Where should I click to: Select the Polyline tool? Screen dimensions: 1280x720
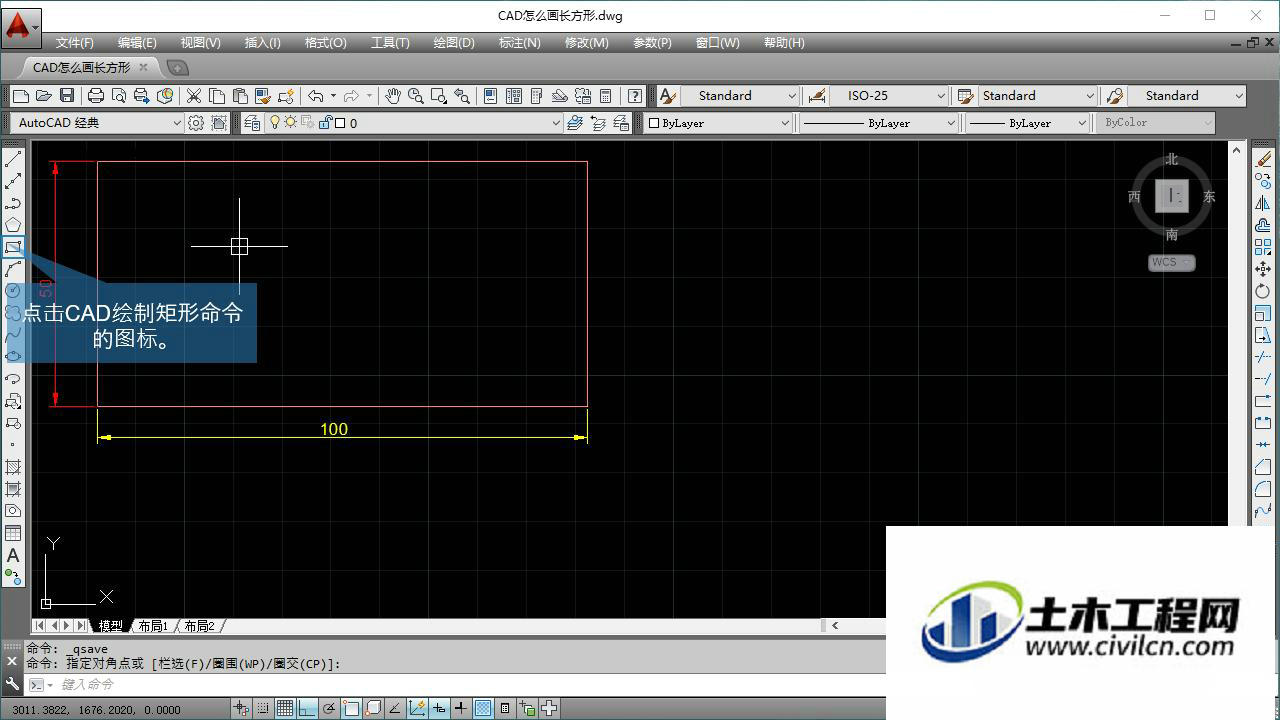point(13,203)
